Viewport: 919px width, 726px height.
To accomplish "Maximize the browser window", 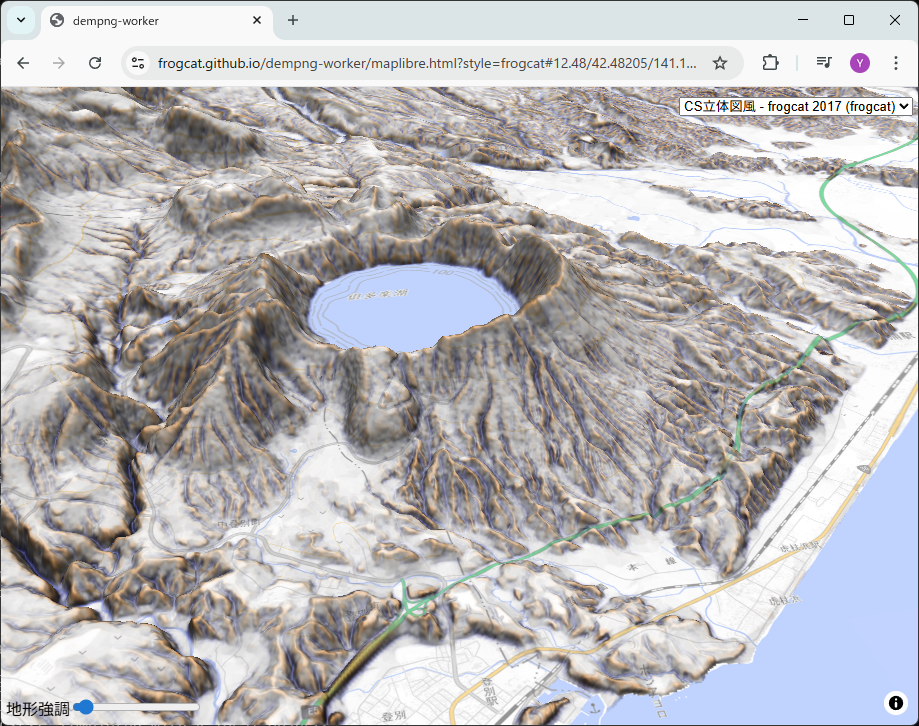I will [x=849, y=20].
